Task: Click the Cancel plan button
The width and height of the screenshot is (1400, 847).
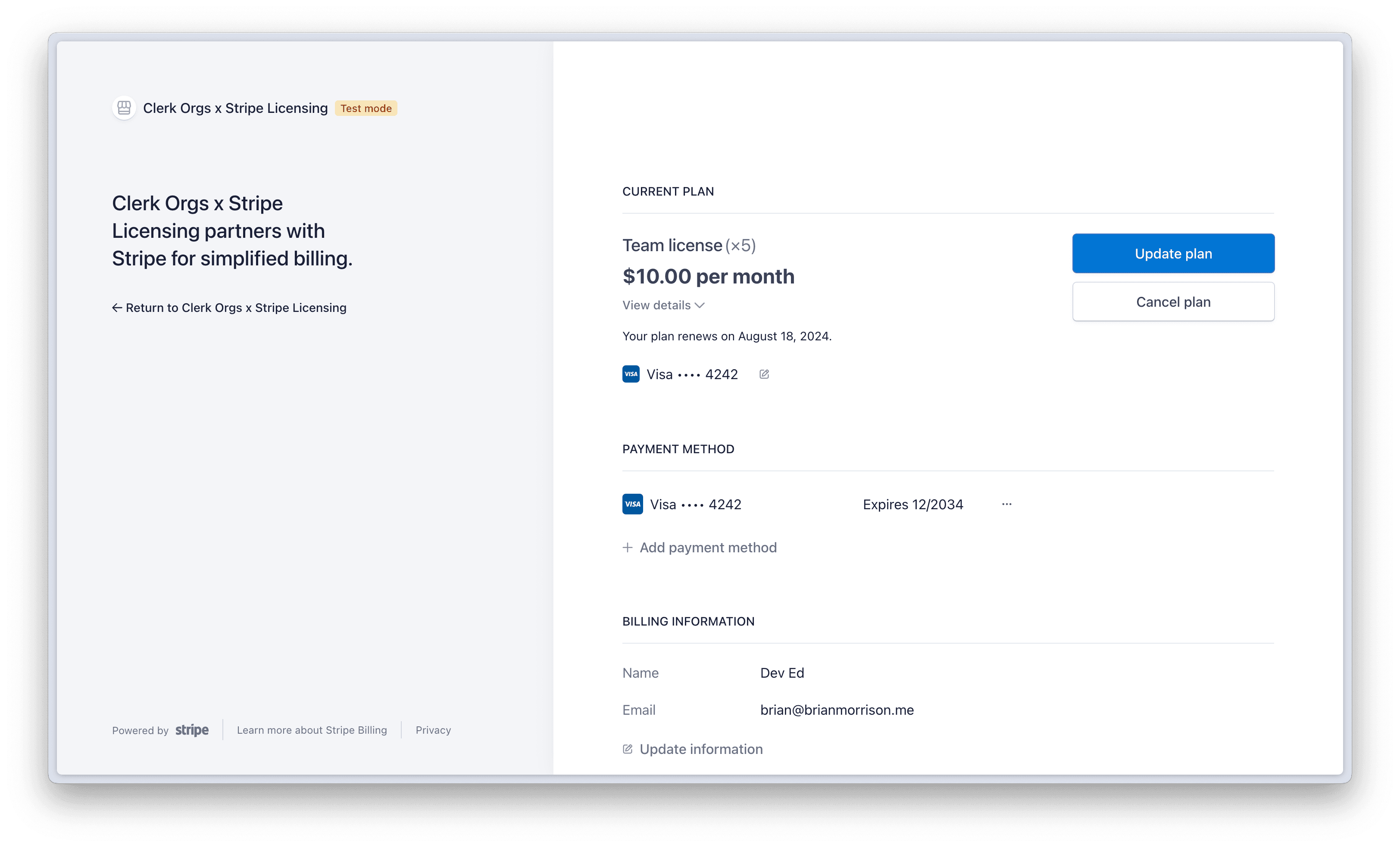Action: tap(1173, 302)
